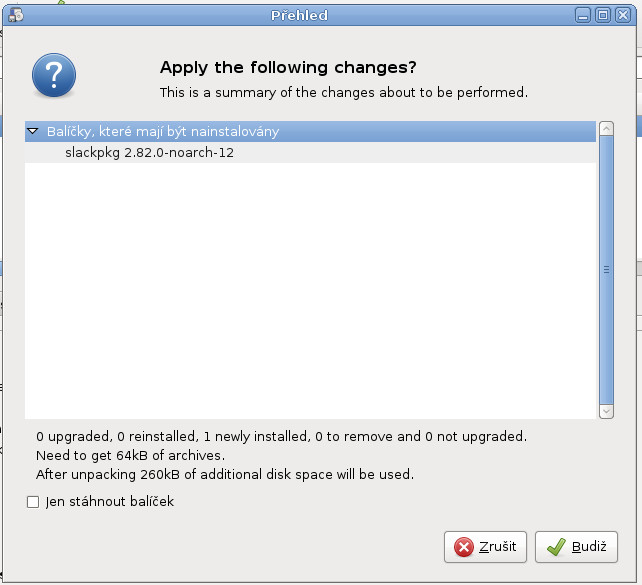
Task: Maximize the Přehled dialog window
Action: pos(603,16)
